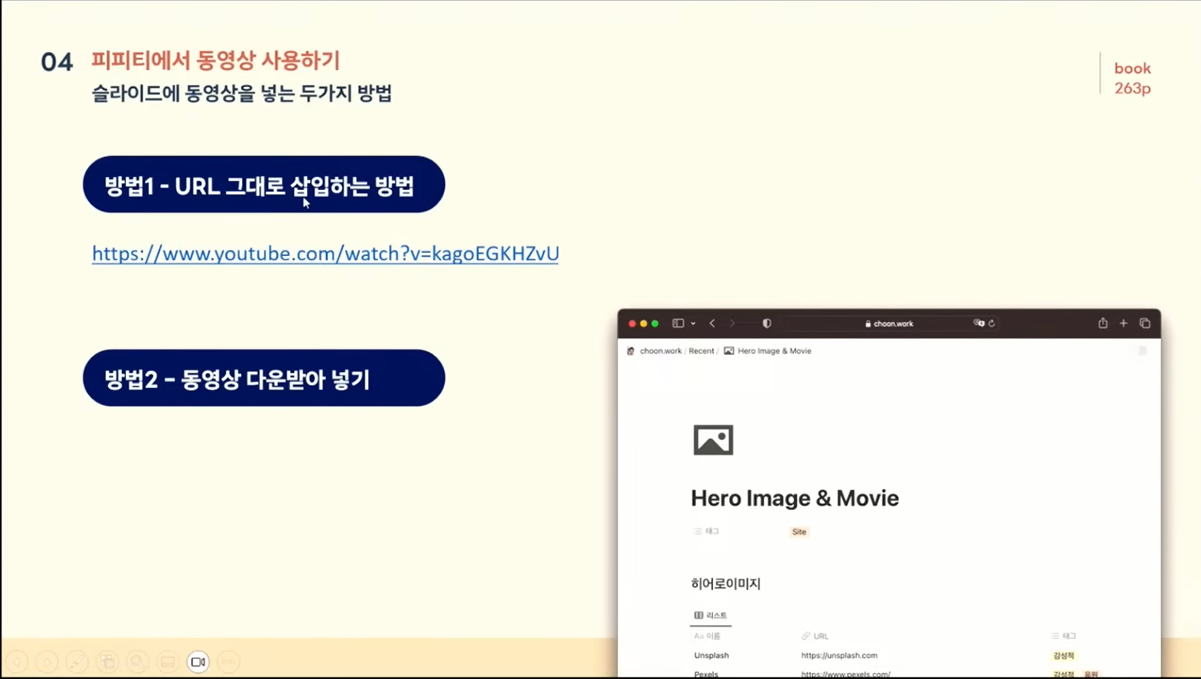The image size is (1201, 679).
Task: Click the 태그 column header in the table
Action: (1064, 636)
